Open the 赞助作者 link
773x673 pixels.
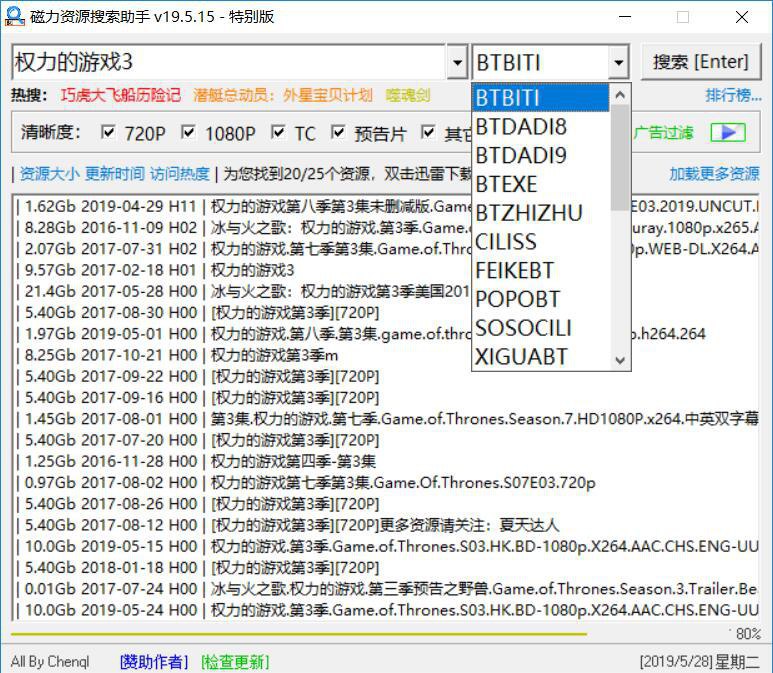(154, 661)
